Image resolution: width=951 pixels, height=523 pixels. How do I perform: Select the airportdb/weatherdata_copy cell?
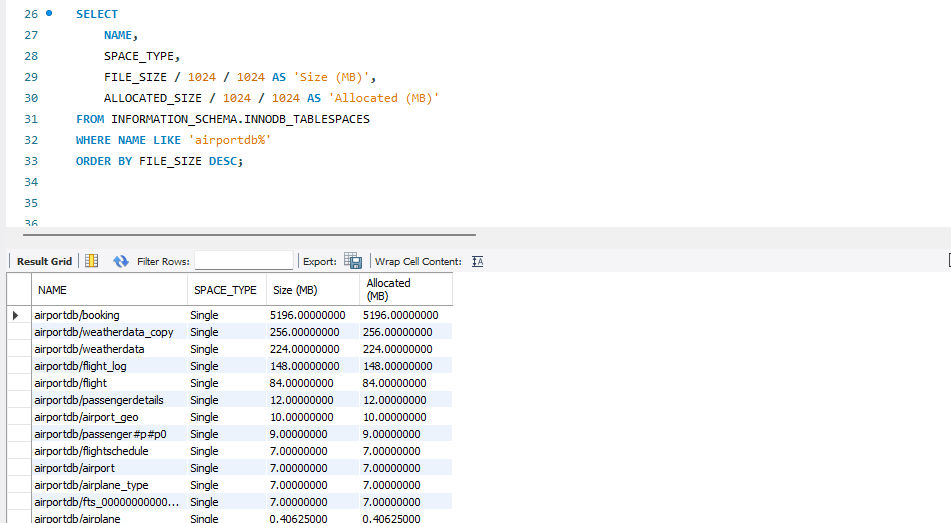(103, 332)
